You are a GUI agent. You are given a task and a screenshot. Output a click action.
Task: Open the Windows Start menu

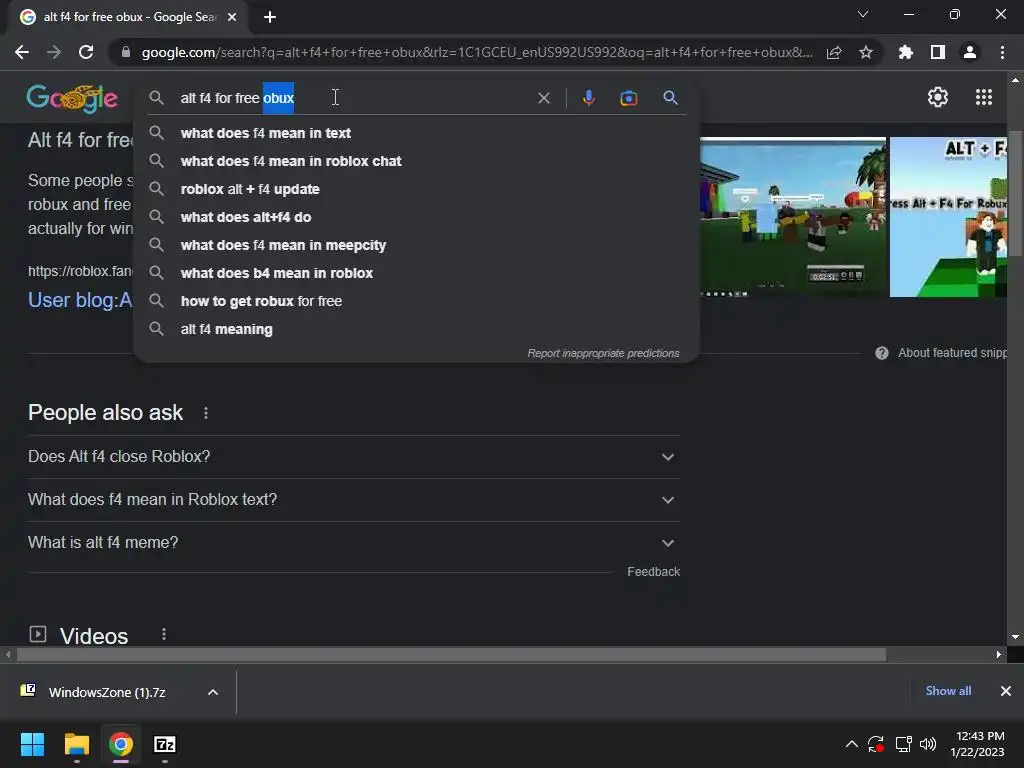(32, 744)
